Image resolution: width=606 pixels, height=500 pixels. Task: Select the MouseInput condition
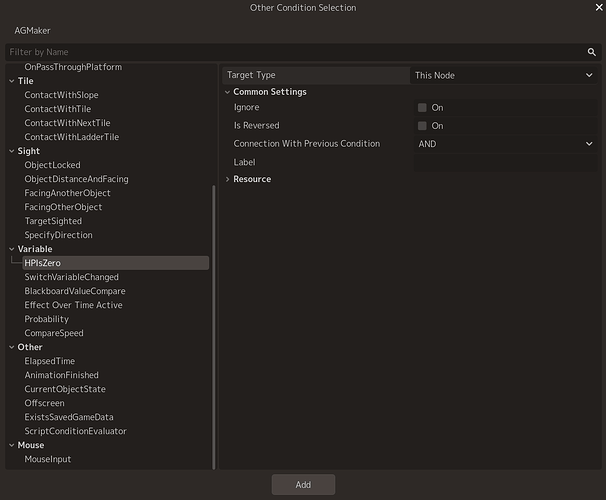click(x=48, y=459)
